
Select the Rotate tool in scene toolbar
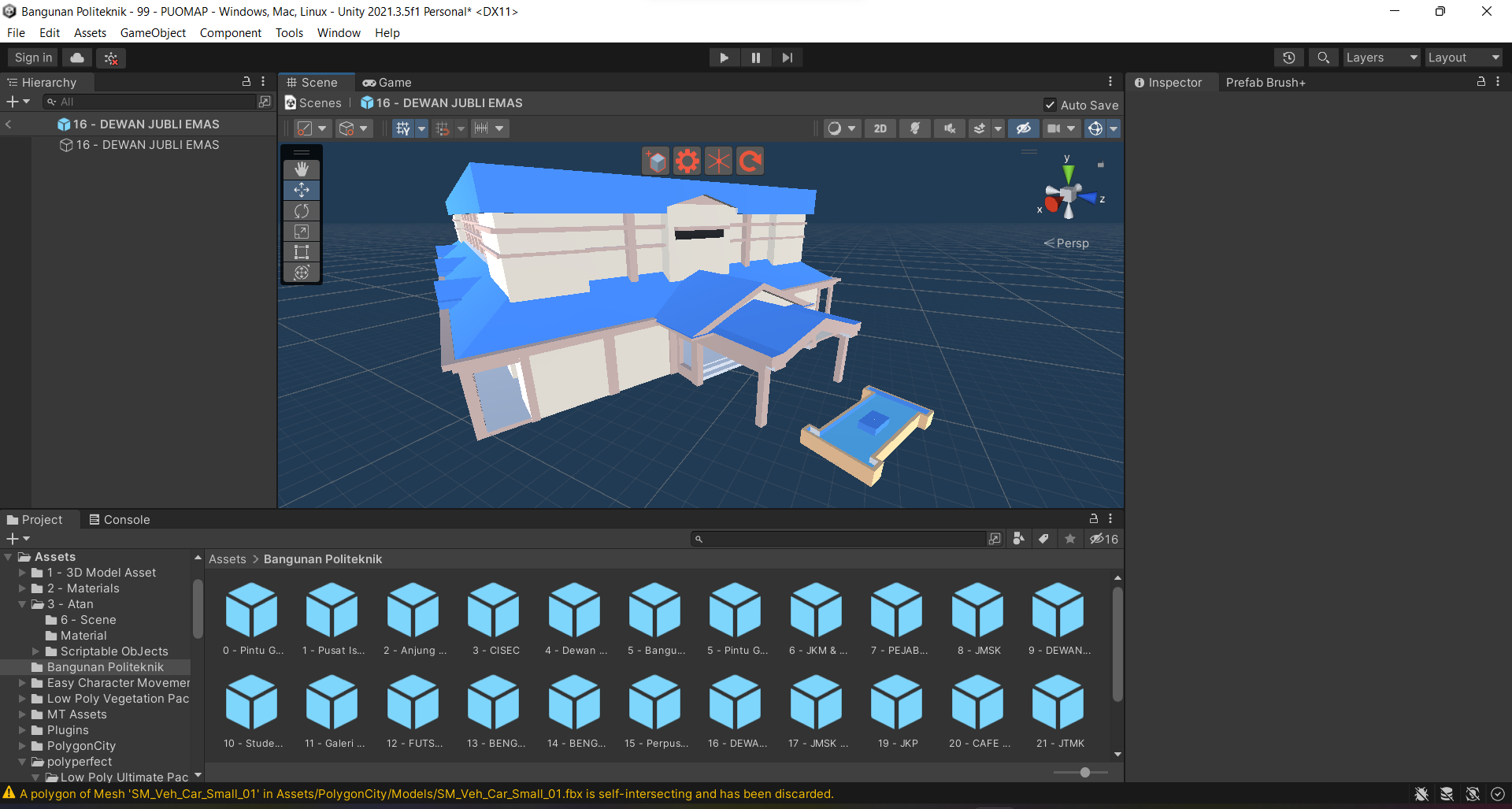pos(302,211)
